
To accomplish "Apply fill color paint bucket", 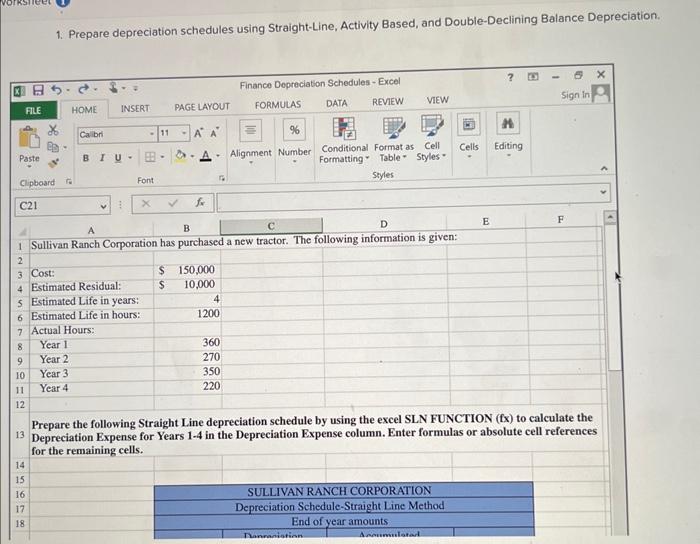I will tap(181, 156).
